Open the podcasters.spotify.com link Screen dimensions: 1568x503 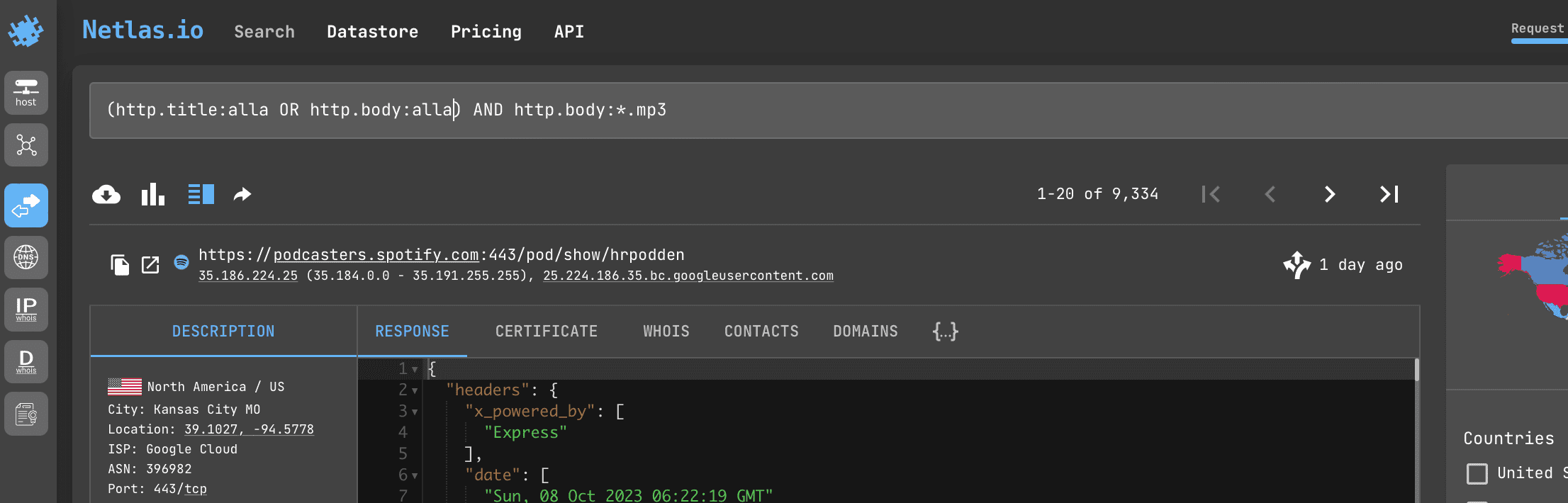[x=376, y=254]
